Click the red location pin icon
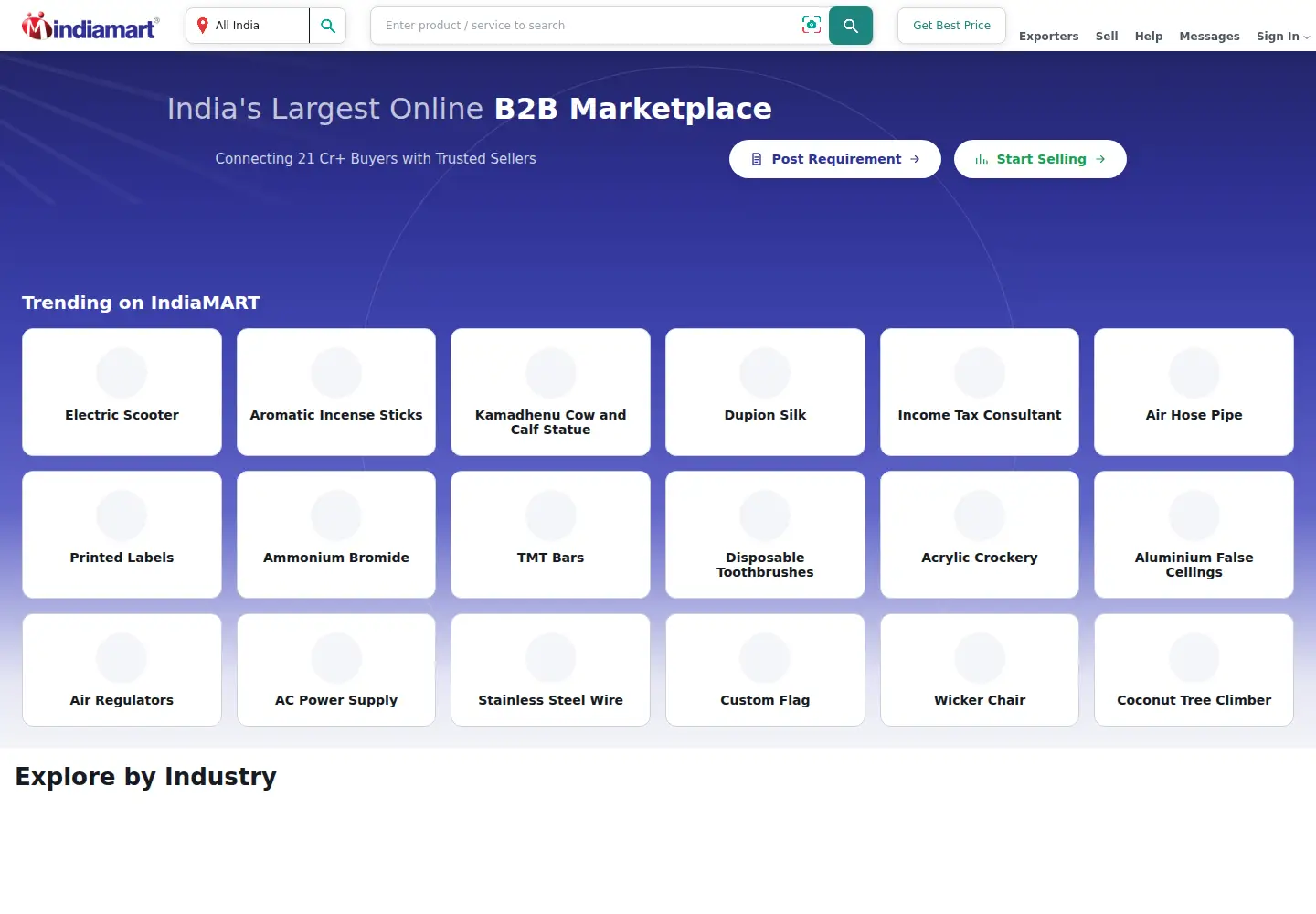The width and height of the screenshot is (1316, 914). pyautogui.click(x=203, y=26)
